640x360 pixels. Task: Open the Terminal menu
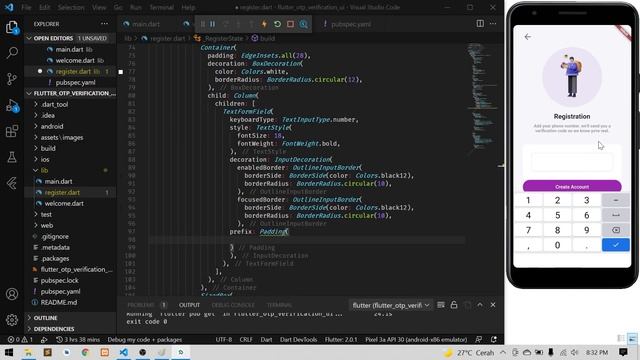point(161,7)
